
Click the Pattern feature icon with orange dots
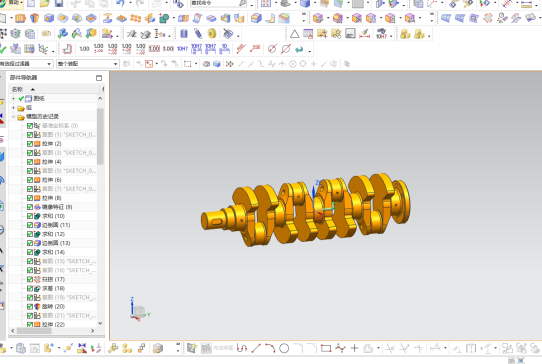(136, 18)
